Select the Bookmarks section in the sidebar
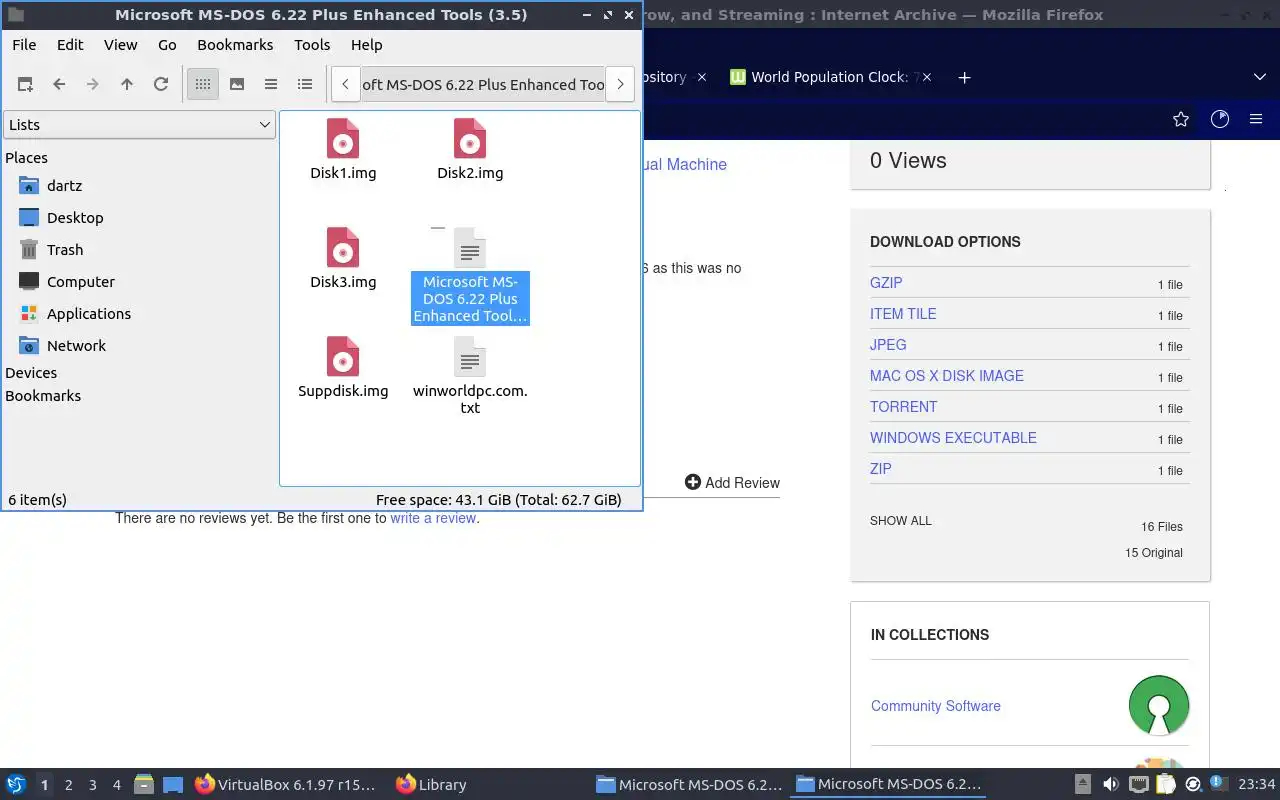 (43, 396)
